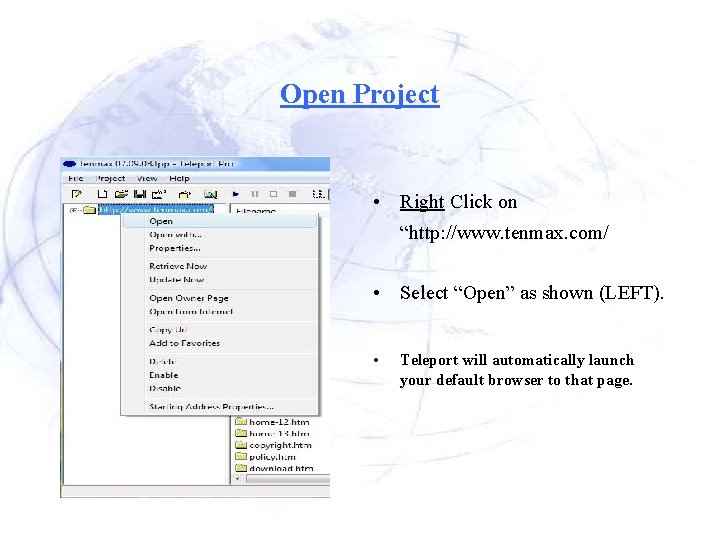Click the filled gray square abort icon
Screen dimensions: 720x540
292,194
